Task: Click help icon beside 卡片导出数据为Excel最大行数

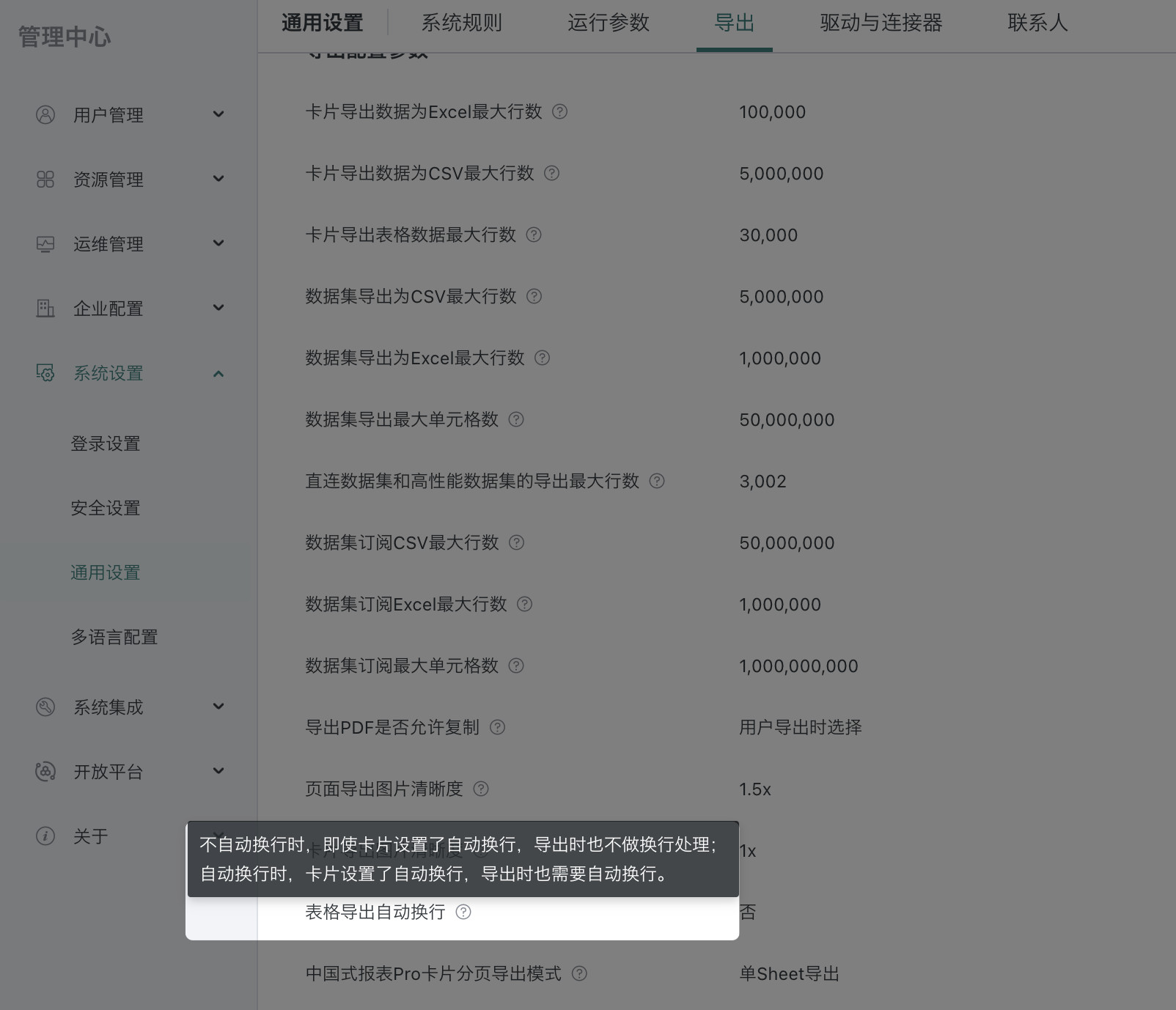Action: [x=559, y=111]
